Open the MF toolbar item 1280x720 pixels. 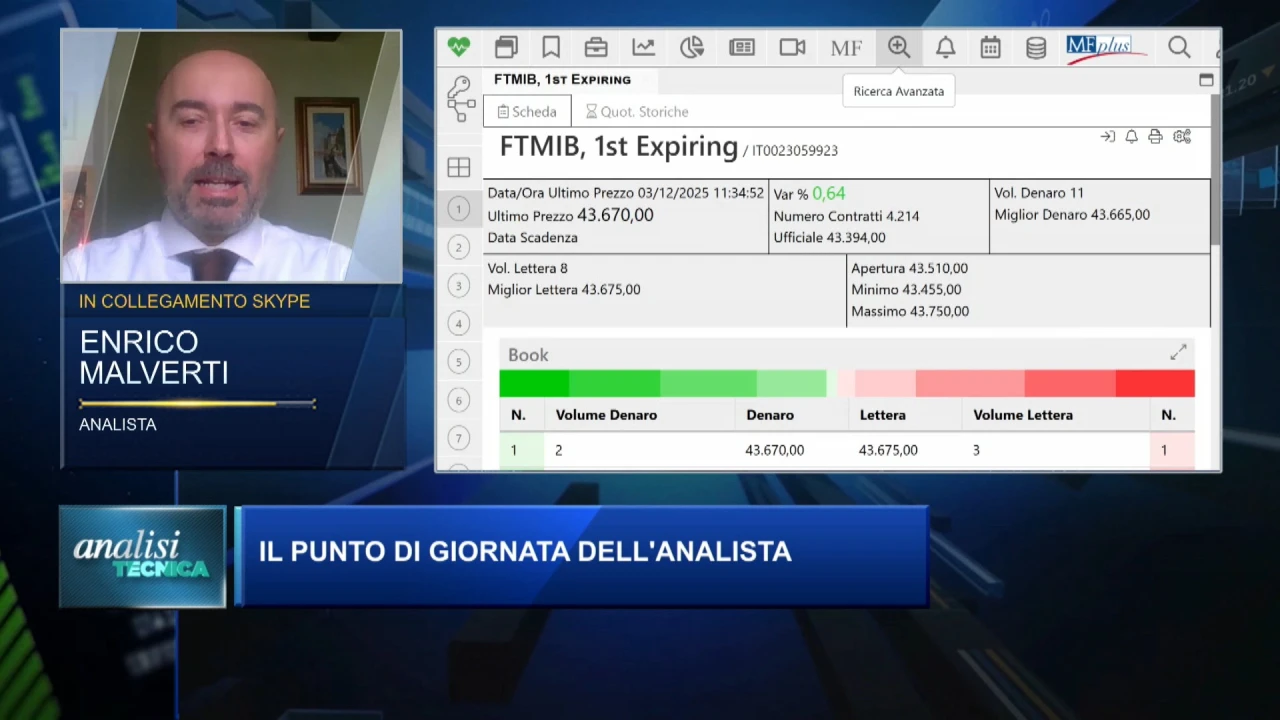(x=846, y=48)
